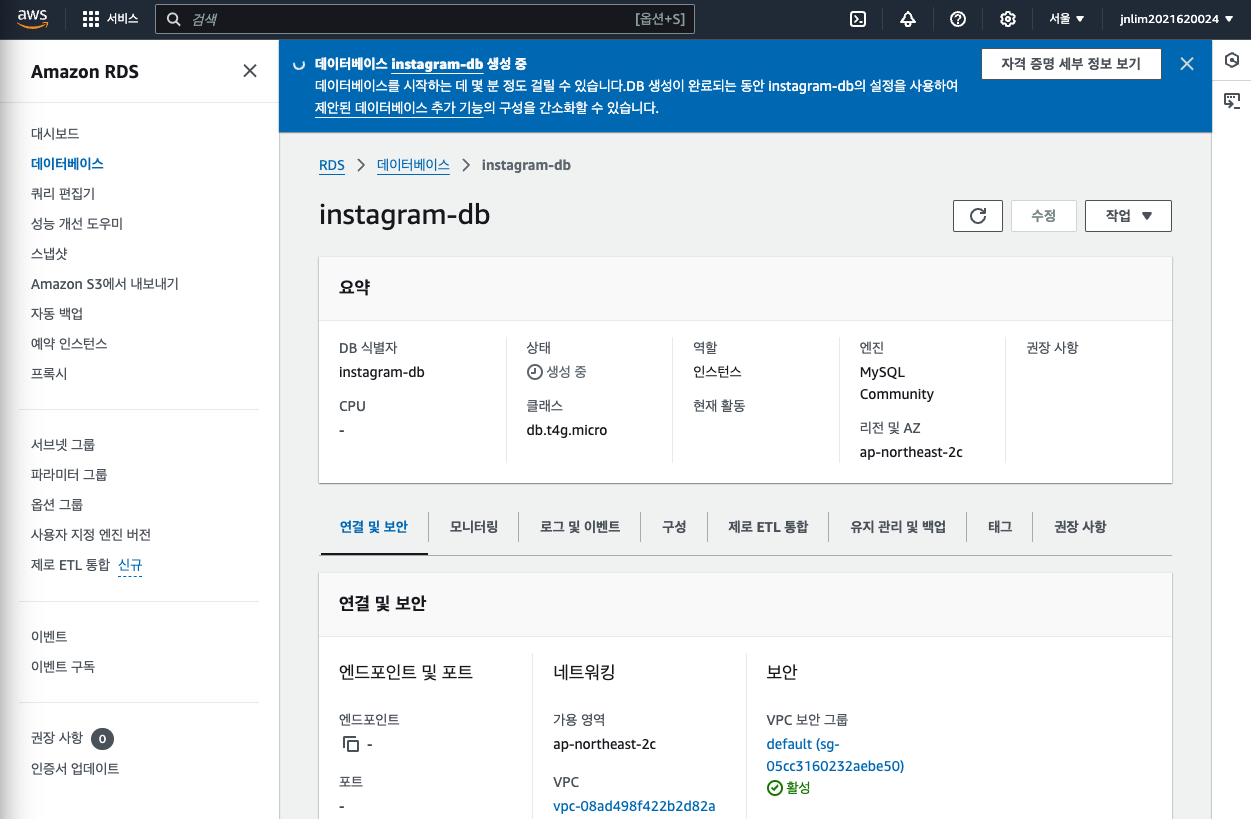Switch to the 로그 및 이벤트 tab

pos(580,526)
